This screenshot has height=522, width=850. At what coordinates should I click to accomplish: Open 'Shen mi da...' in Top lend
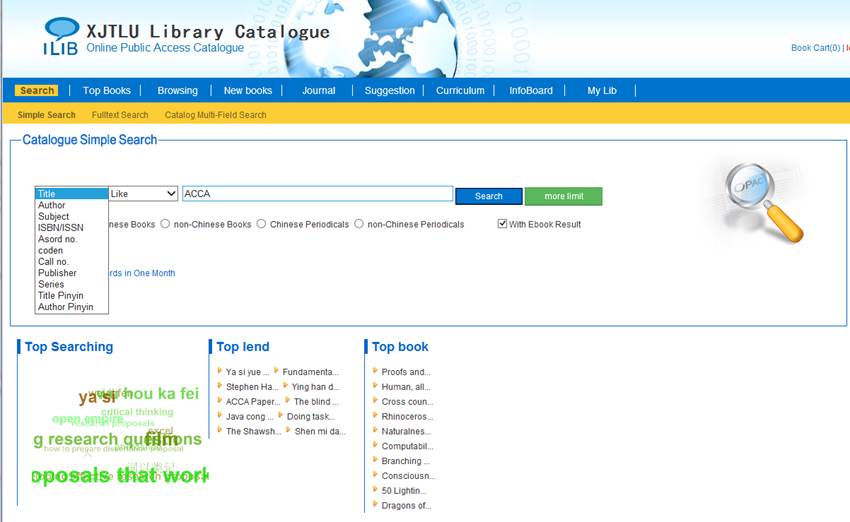(x=320, y=431)
